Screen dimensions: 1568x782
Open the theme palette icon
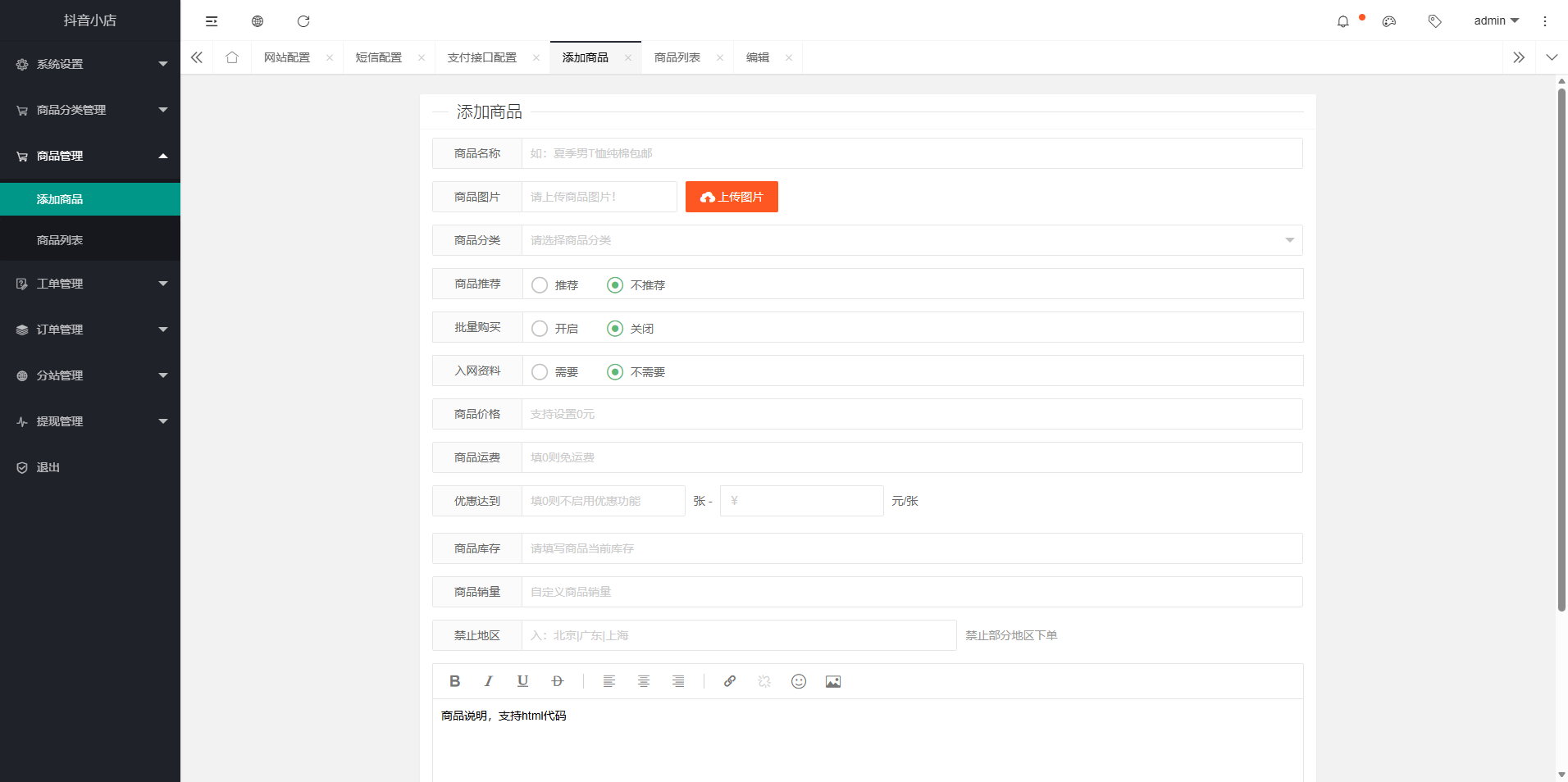point(1388,20)
